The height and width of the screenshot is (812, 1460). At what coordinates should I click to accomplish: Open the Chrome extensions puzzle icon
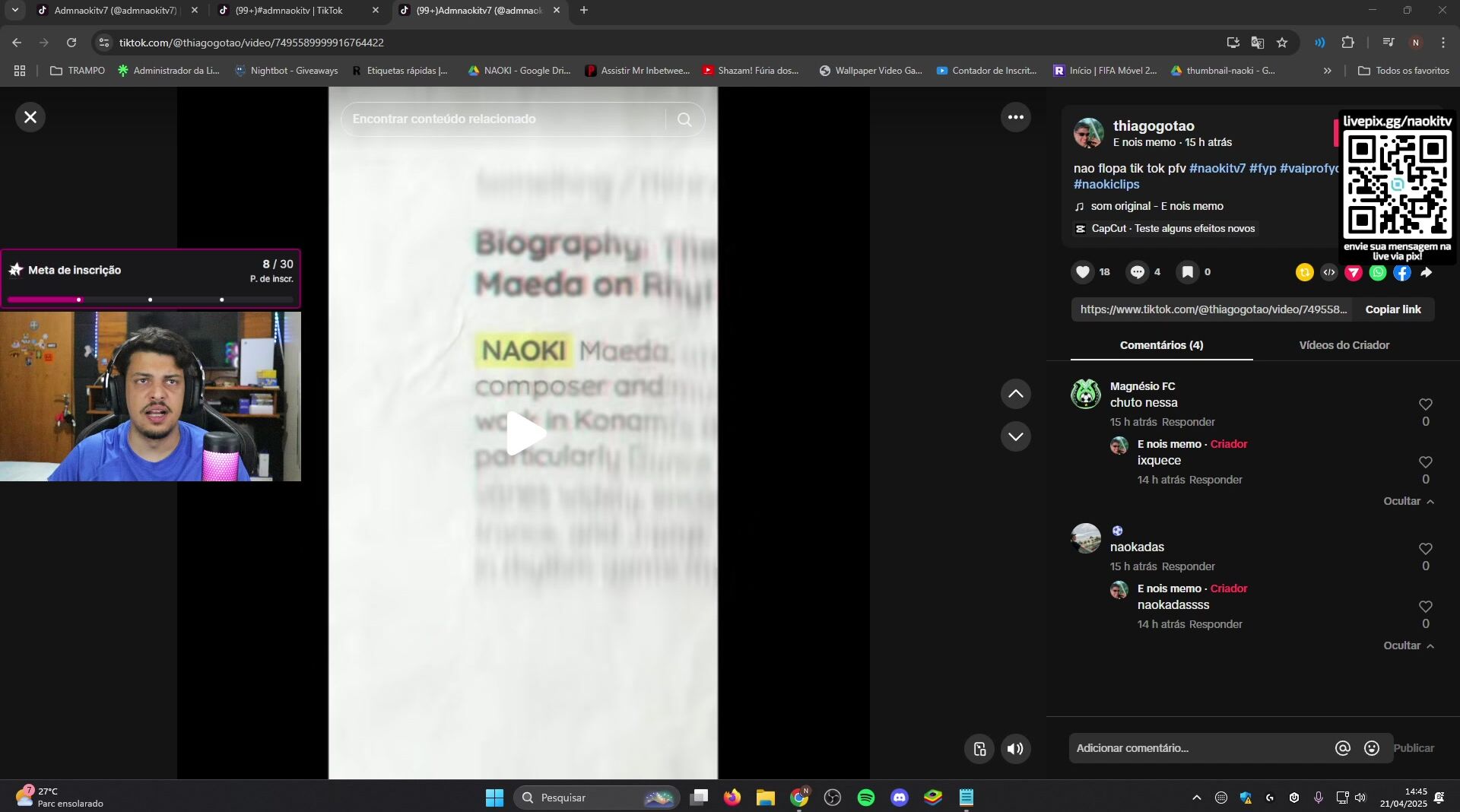click(1347, 43)
